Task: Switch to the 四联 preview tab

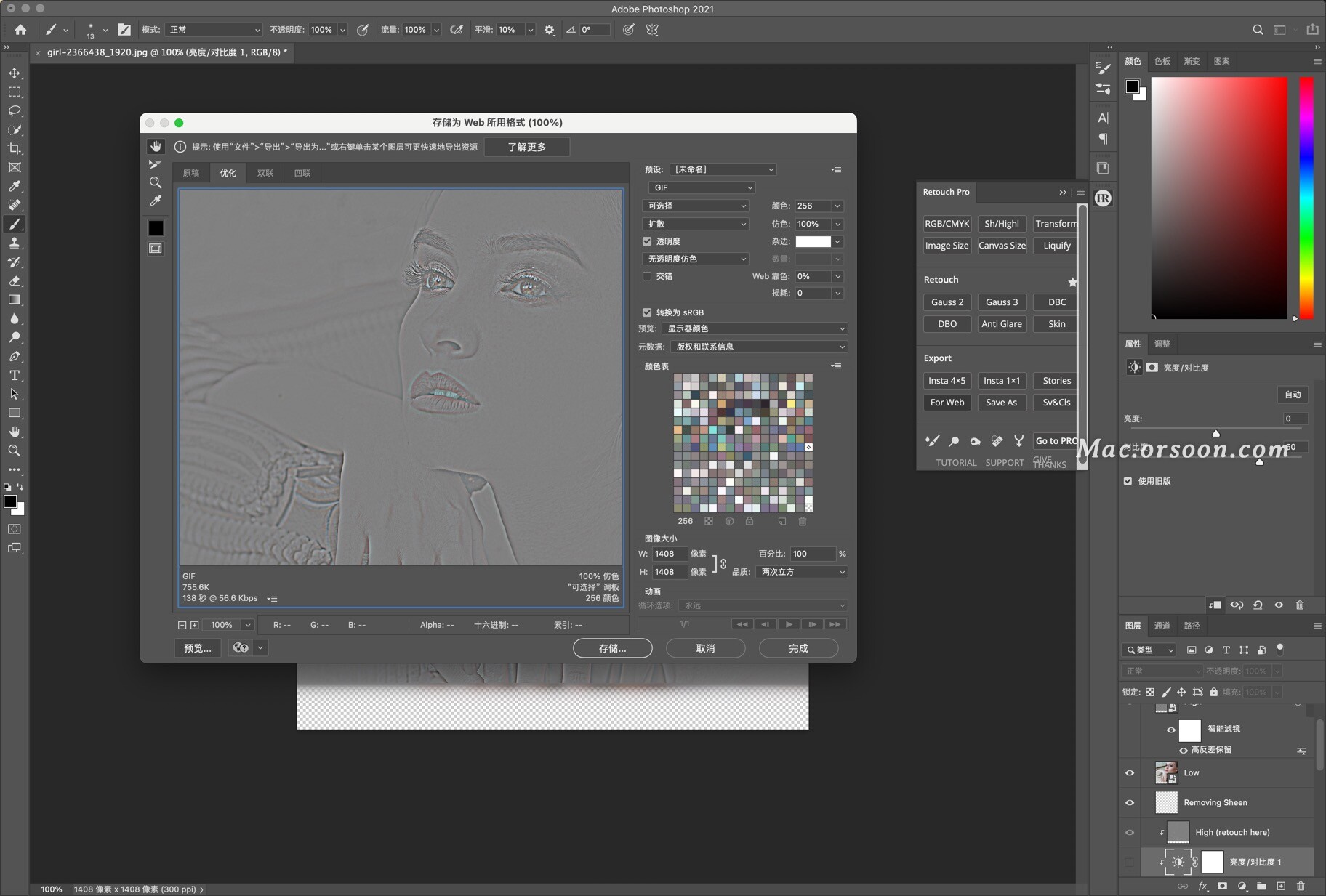Action: 302,173
